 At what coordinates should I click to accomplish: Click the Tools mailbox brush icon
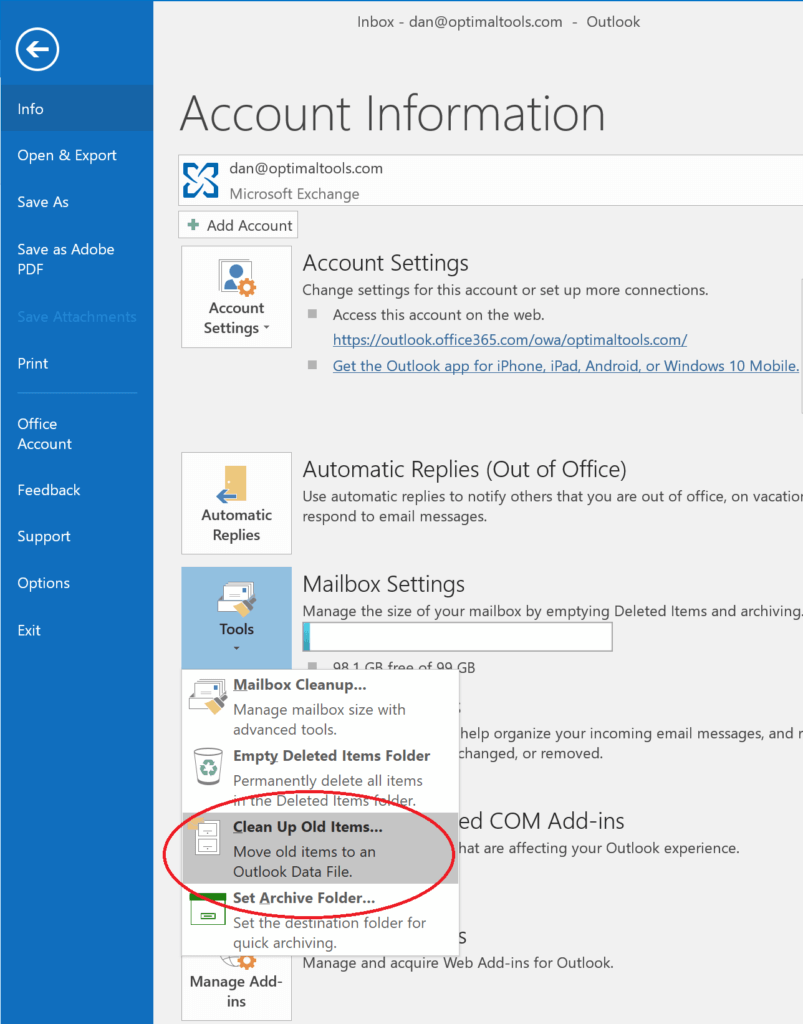tap(236, 598)
